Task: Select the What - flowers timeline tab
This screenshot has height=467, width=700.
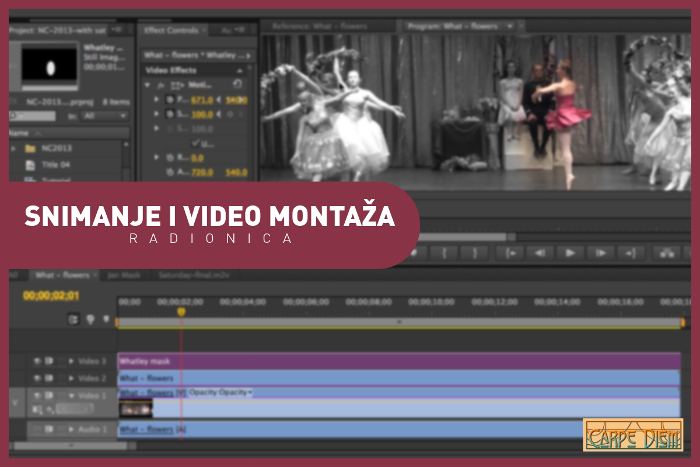Action: (62, 274)
